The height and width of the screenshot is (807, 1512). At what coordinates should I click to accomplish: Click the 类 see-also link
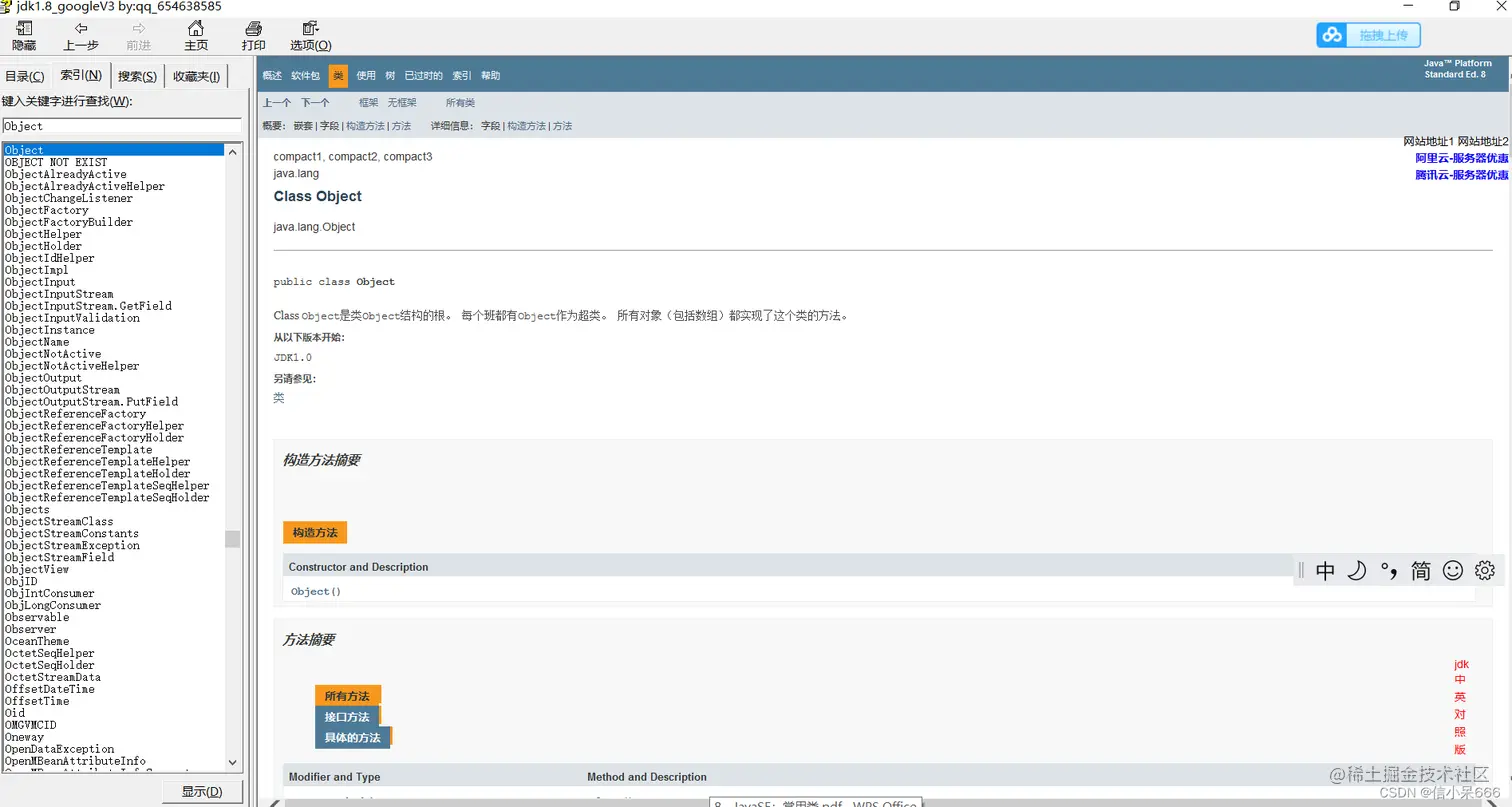pyautogui.click(x=279, y=397)
